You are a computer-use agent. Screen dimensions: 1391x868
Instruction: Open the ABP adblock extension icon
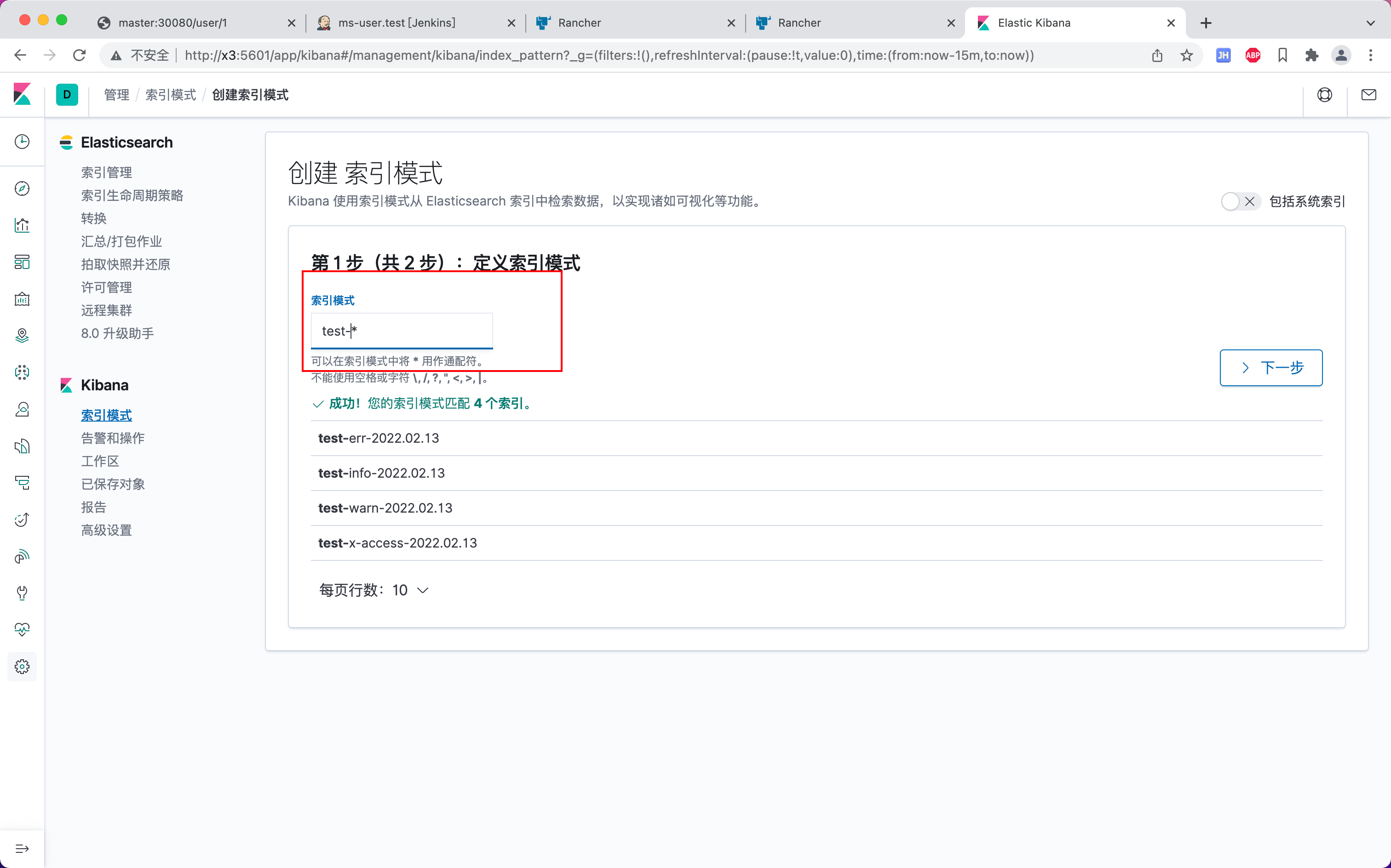1253,55
